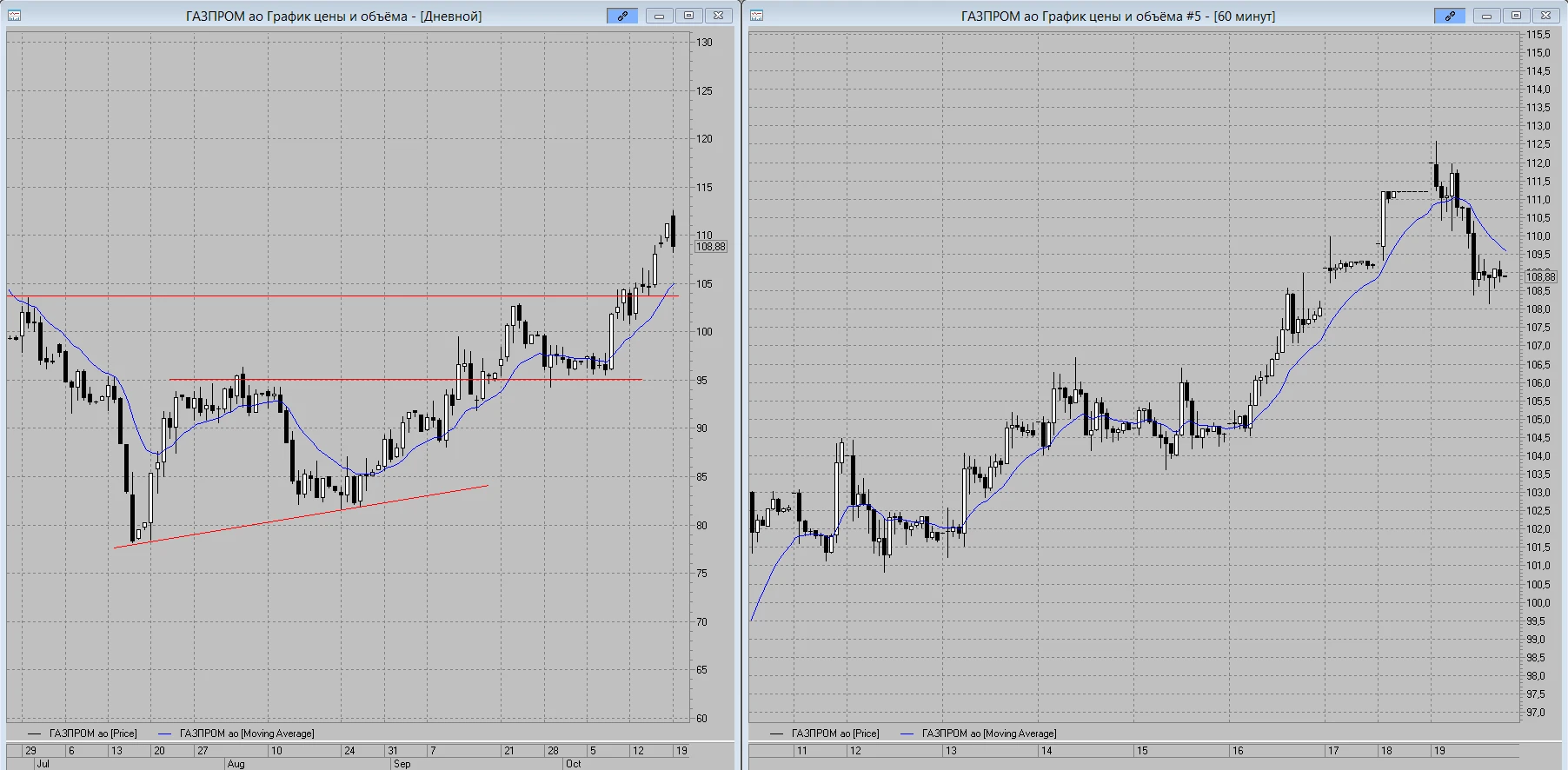Click the link chain icon in the Дневной chart window

[x=622, y=16]
